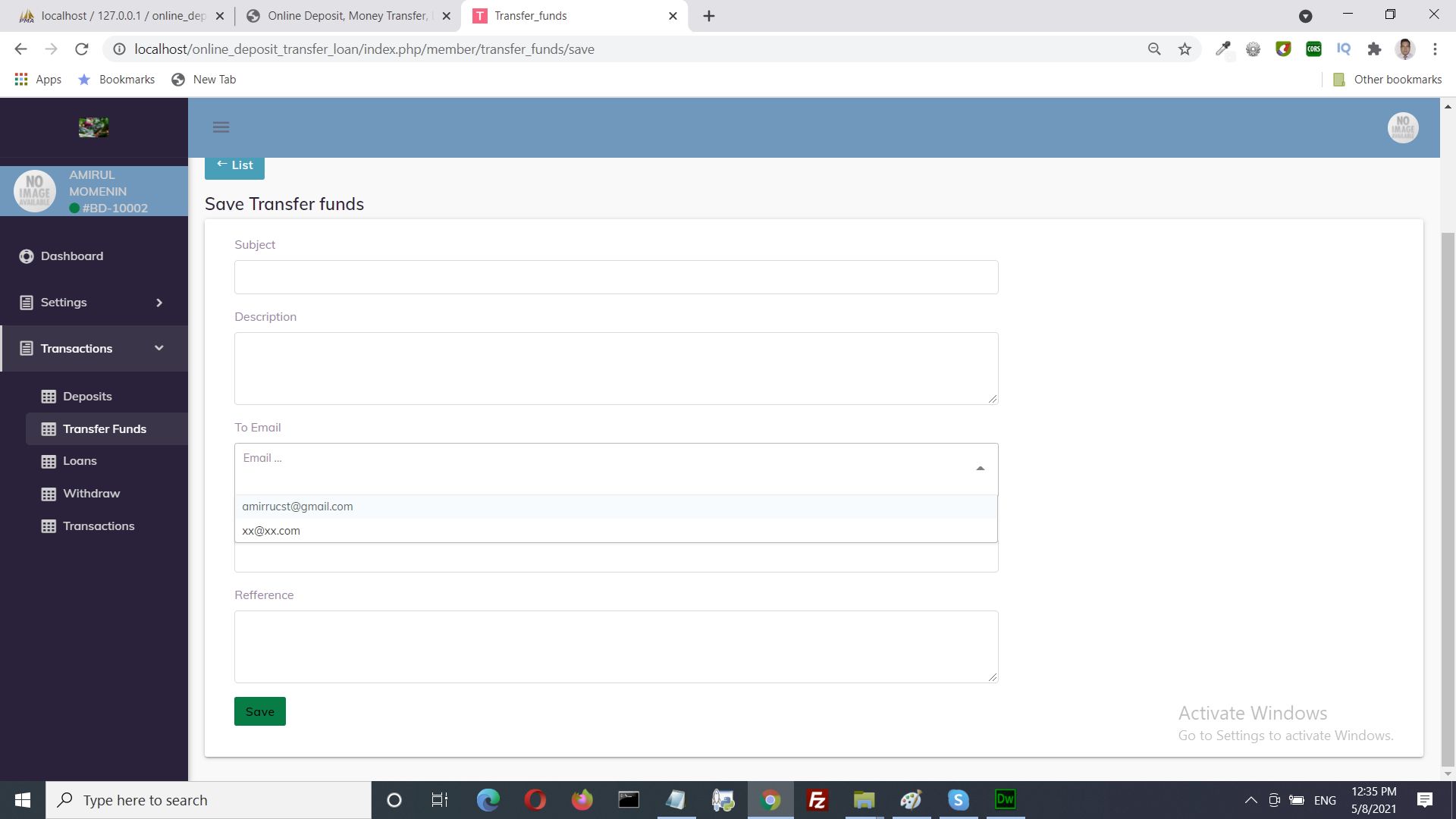This screenshot has width=1456, height=819.
Task: Click the user avatar in top-right header
Action: click(1402, 127)
